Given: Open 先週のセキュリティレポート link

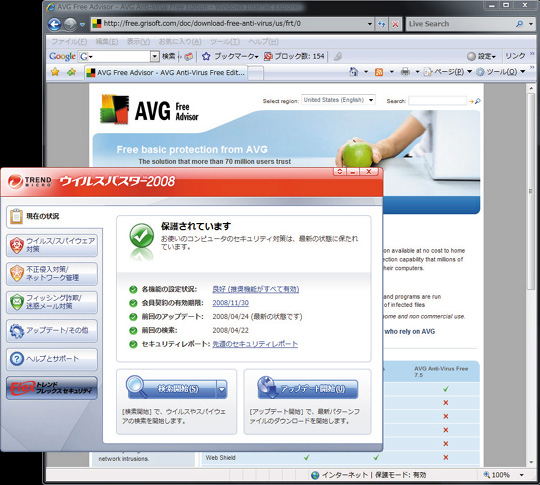Looking at the screenshot, I should pos(255,344).
